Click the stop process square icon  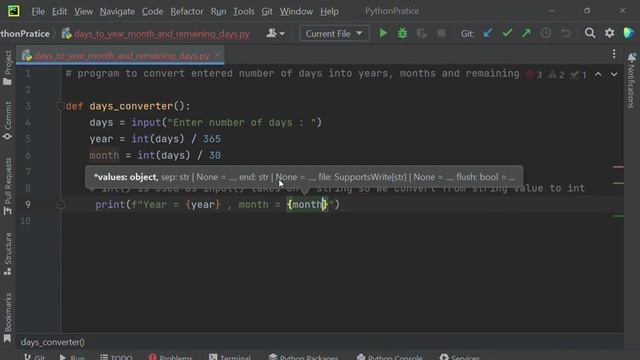pos(441,33)
